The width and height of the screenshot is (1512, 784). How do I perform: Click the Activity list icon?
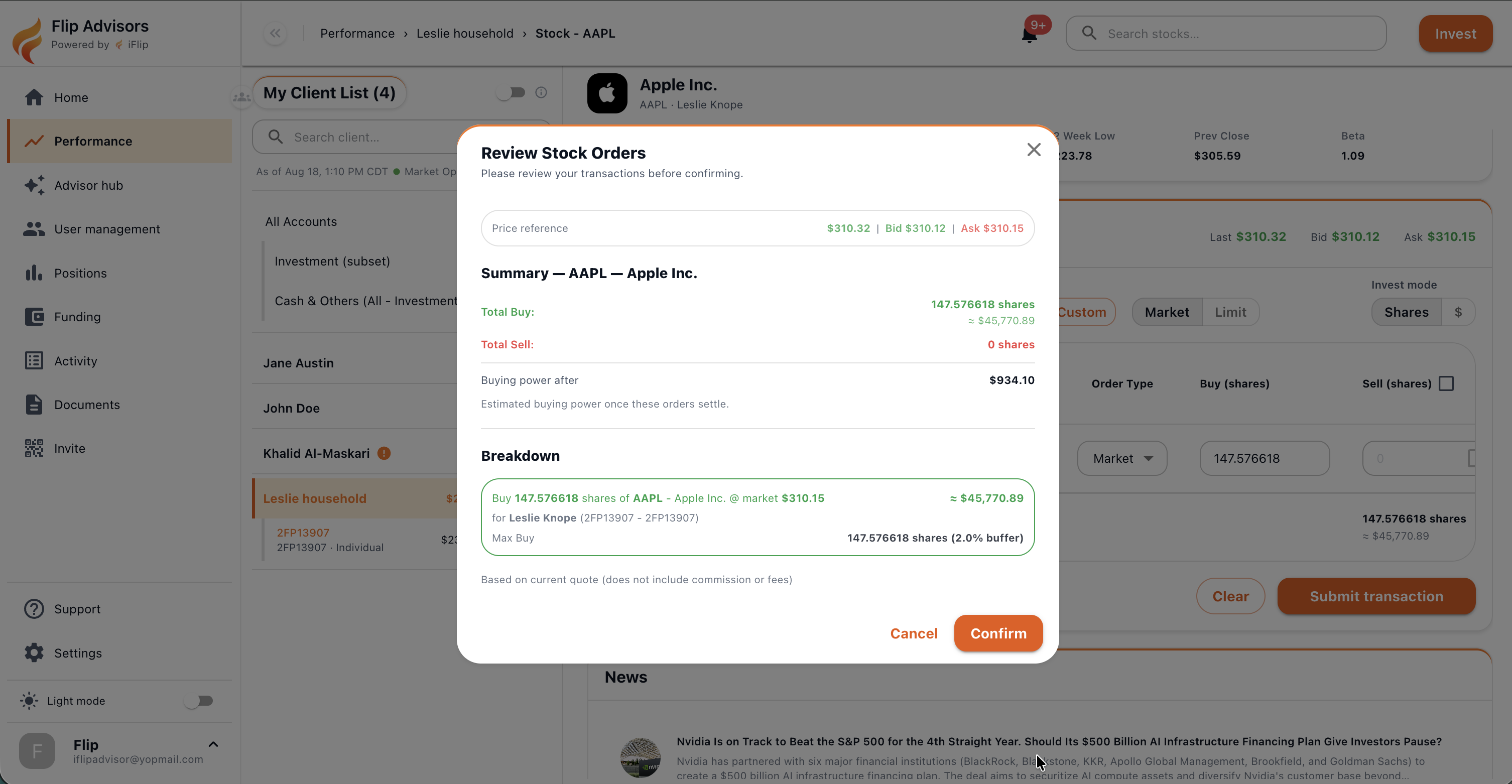[34, 361]
